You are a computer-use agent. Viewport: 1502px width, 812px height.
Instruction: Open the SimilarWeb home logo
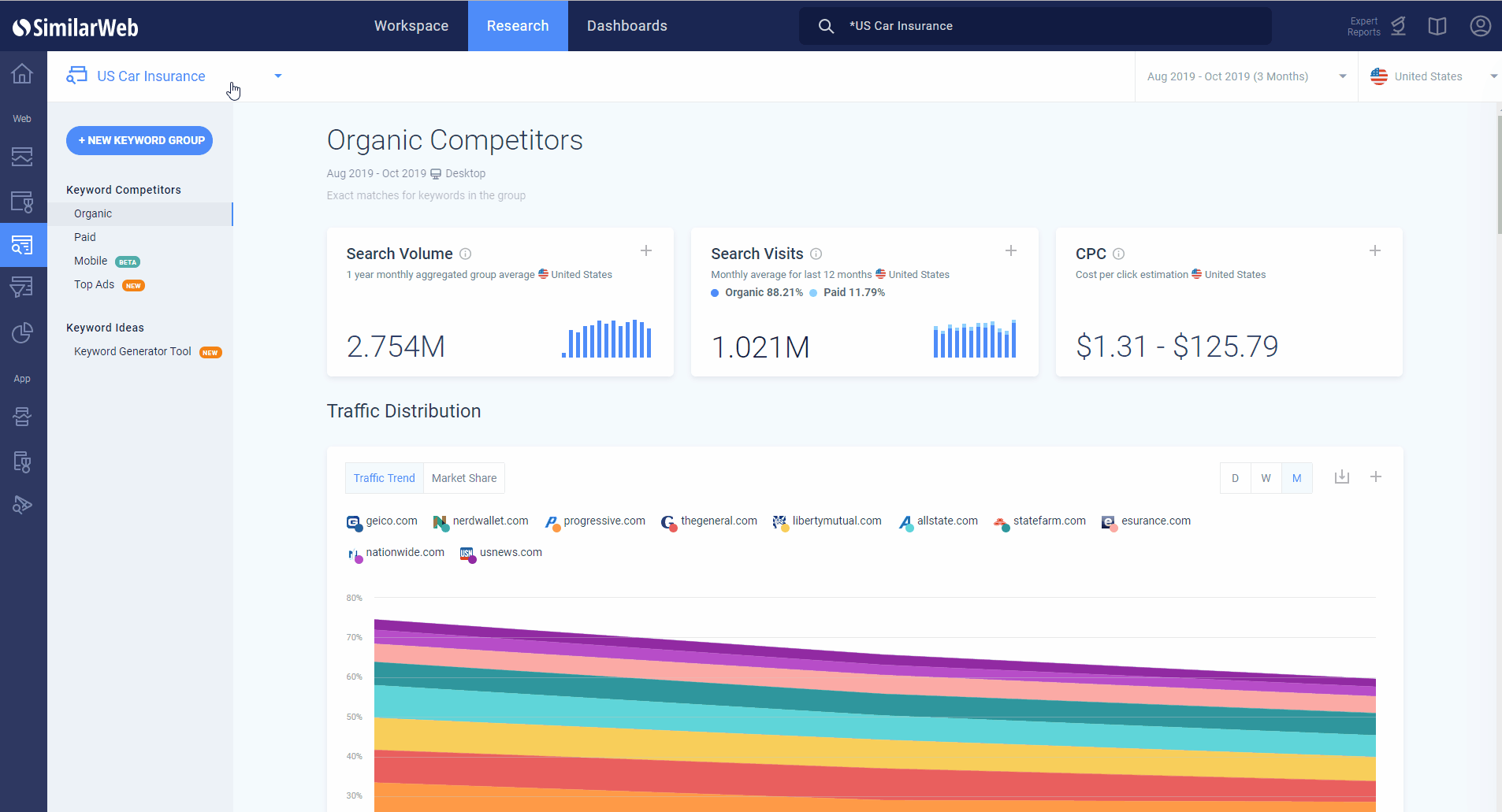(x=75, y=28)
